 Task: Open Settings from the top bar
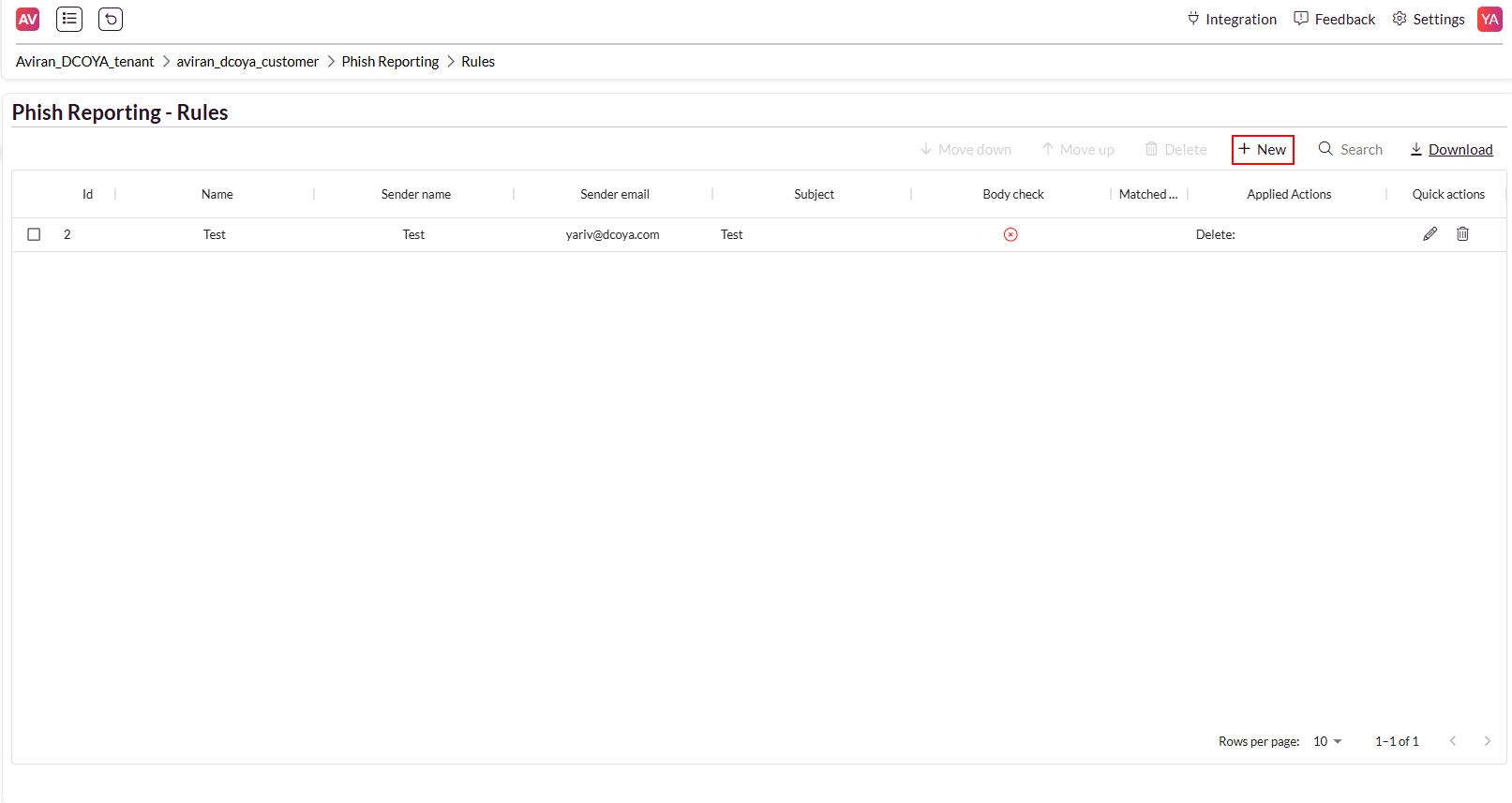(x=1429, y=19)
